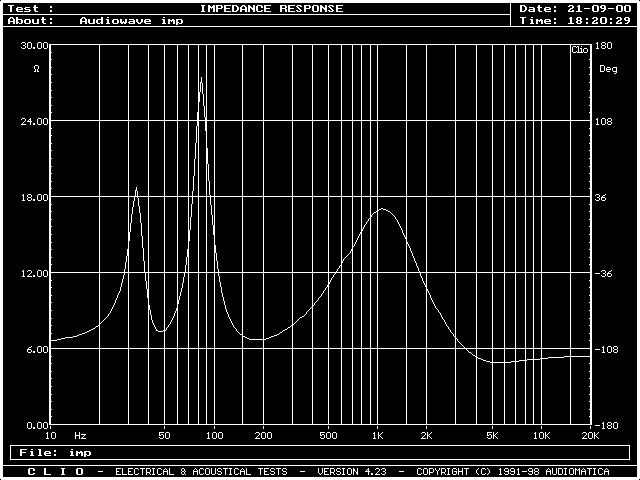Click the 2K frequency axis label
Viewport: 640px width, 480px height.
point(427,436)
